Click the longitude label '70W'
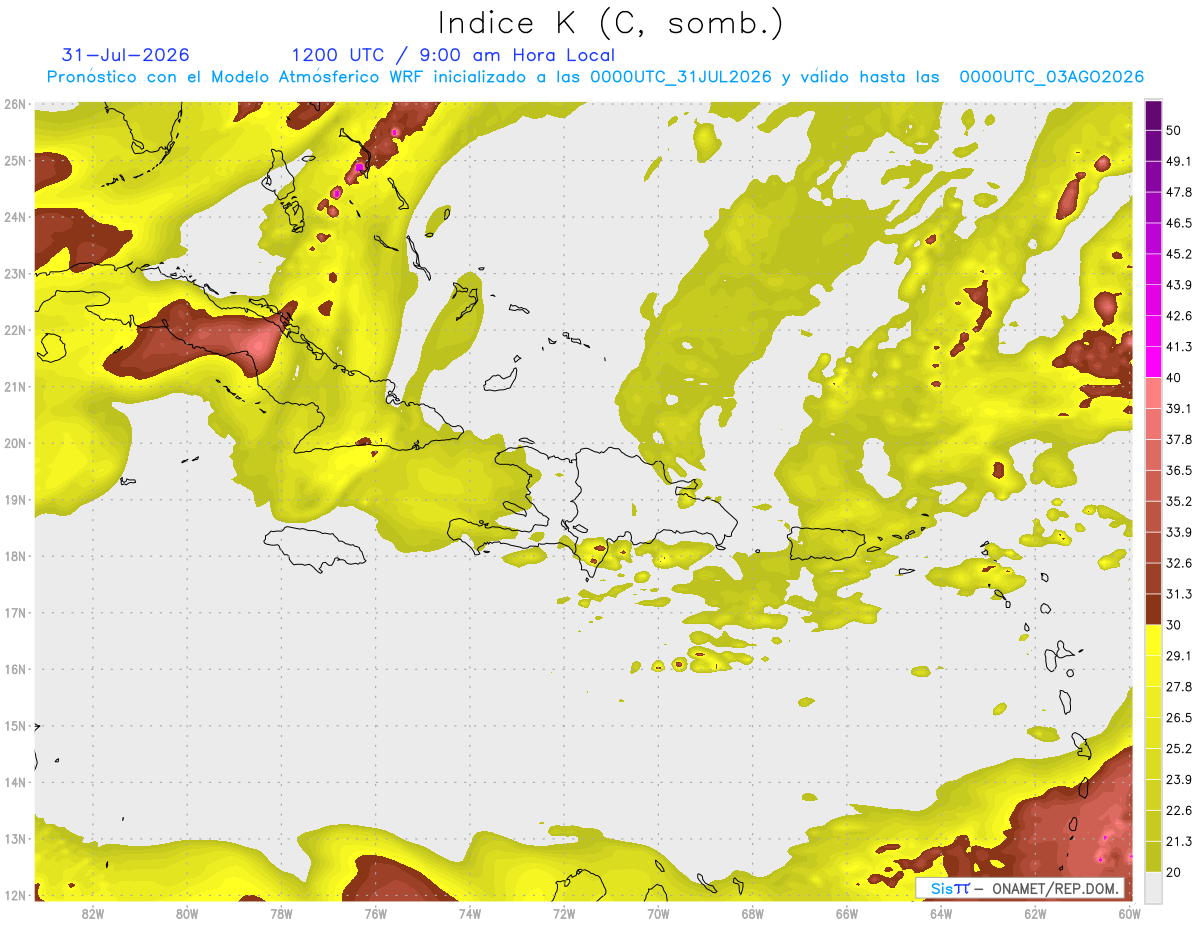Screen dimensions: 1200x927 pyautogui.click(x=658, y=913)
